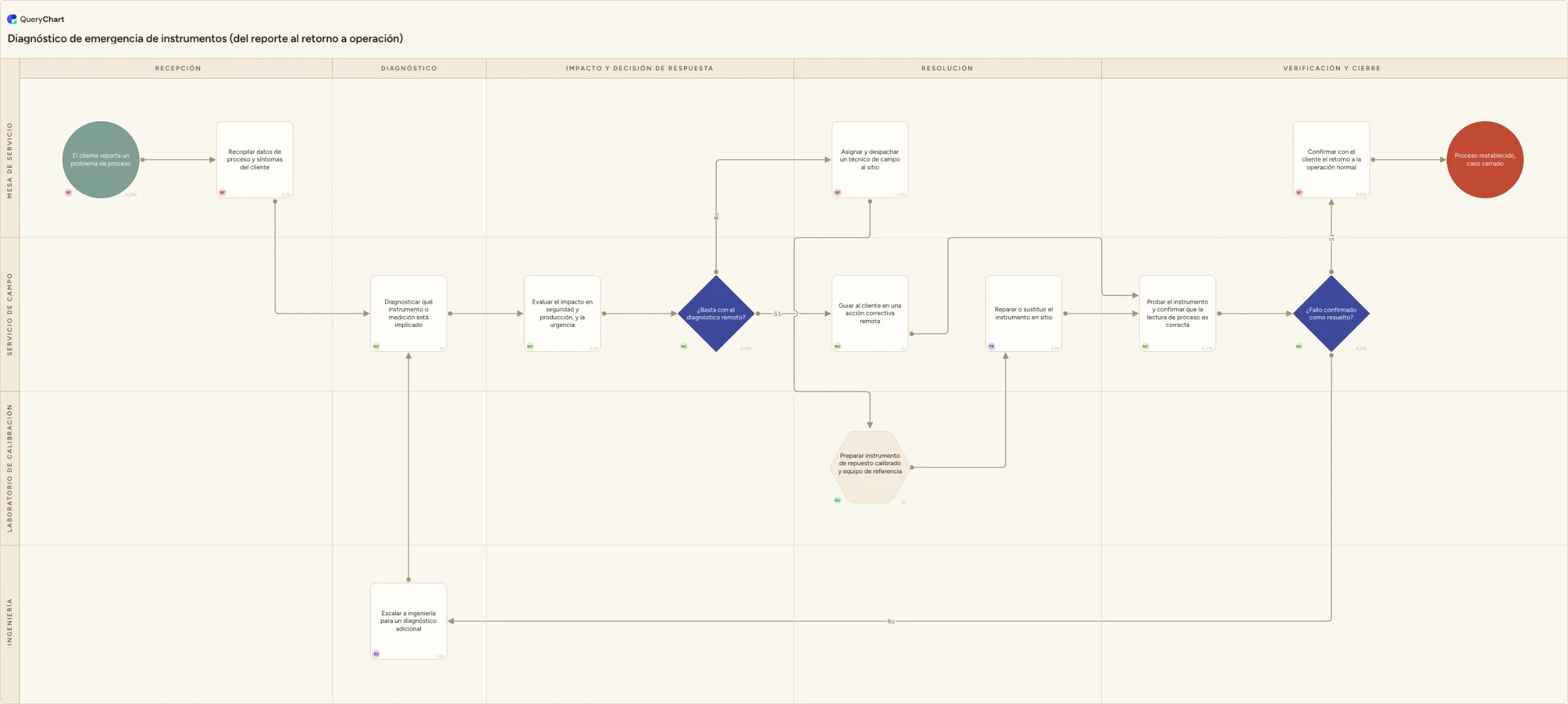Click the QueryChart logo icon
The image size is (1568, 704).
(12, 19)
